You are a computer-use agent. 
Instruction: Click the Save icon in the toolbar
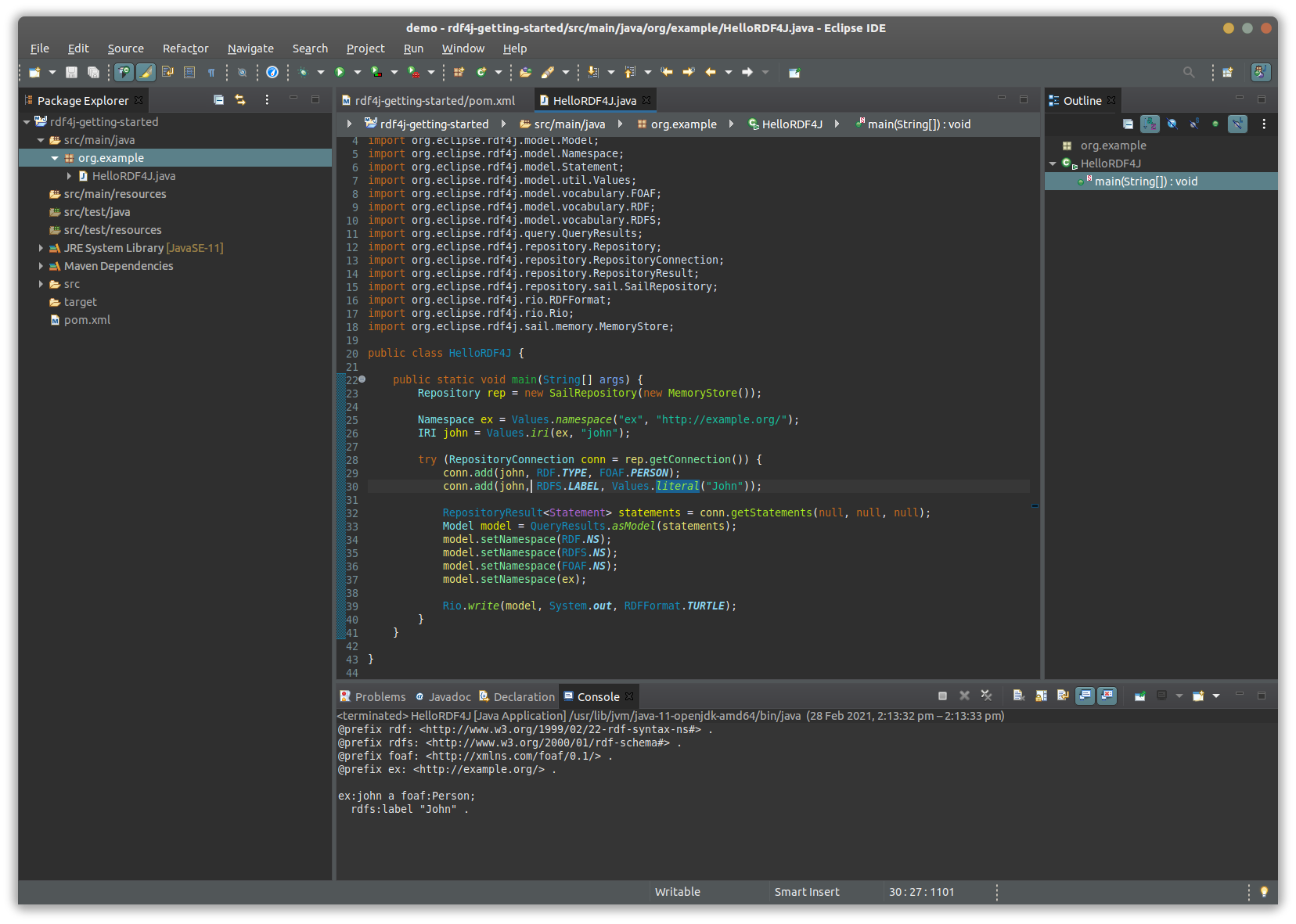tap(71, 73)
